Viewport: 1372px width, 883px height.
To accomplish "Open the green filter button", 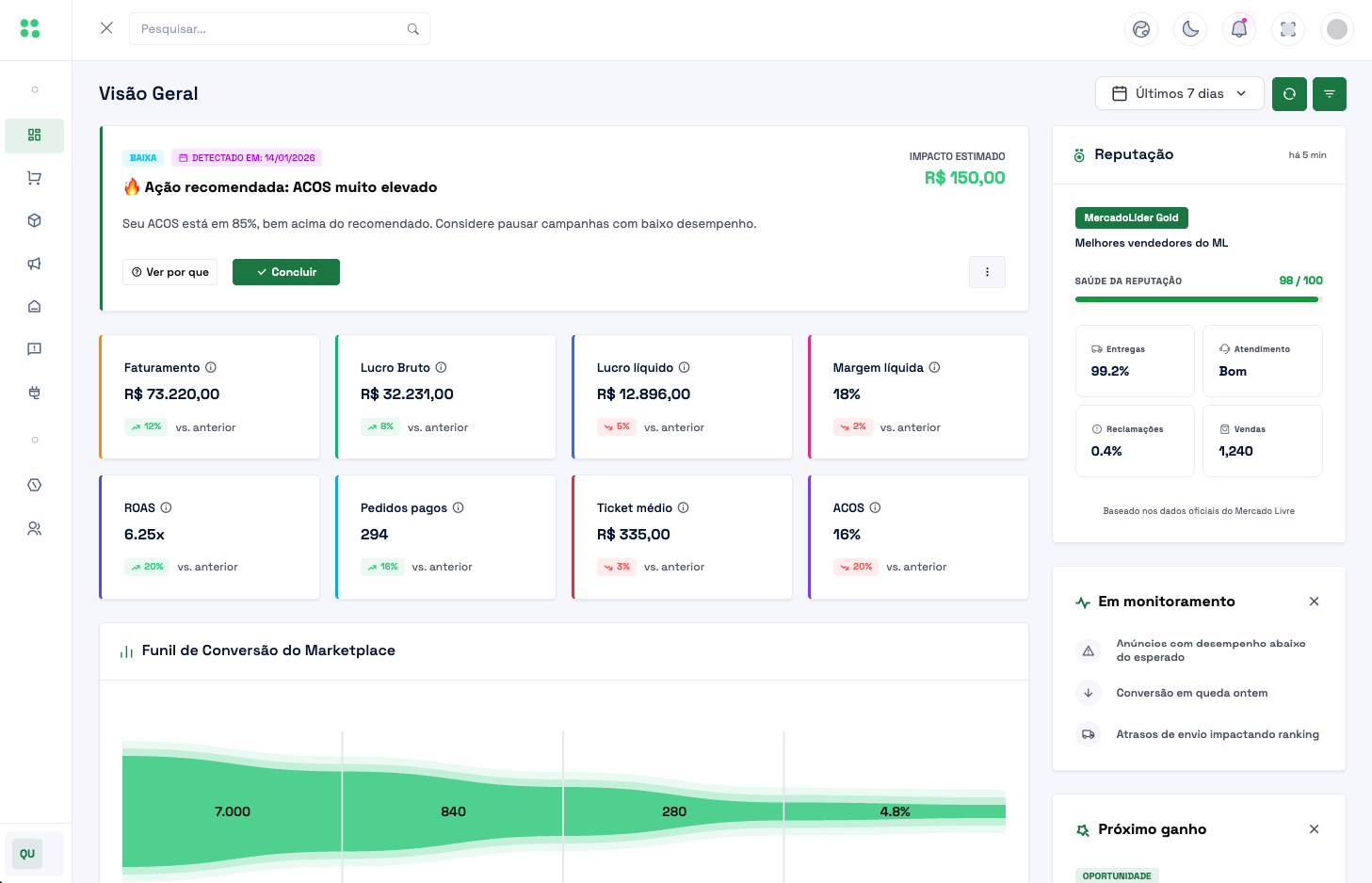I will (1329, 94).
